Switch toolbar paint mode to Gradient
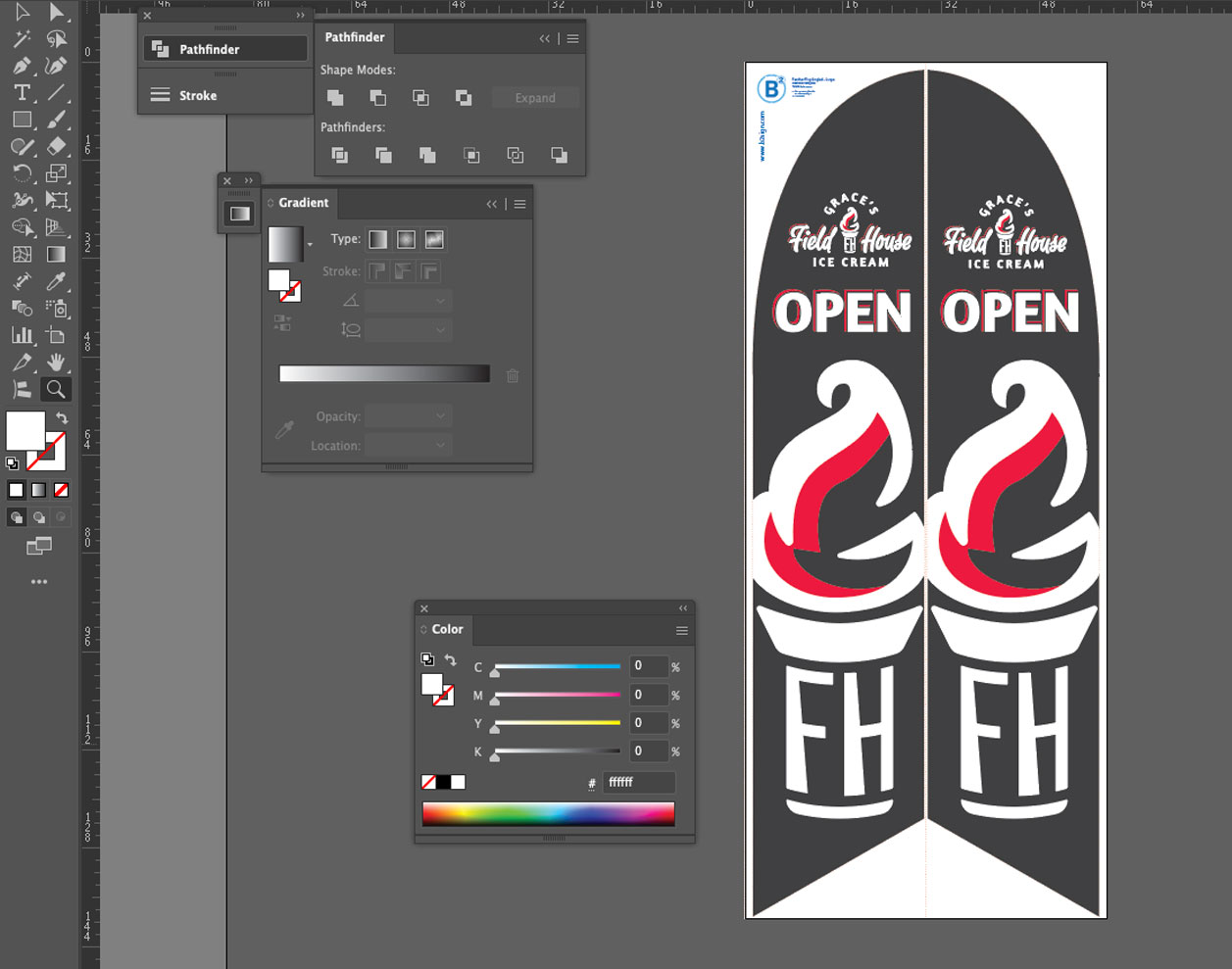The height and width of the screenshot is (969, 1232). click(x=39, y=490)
